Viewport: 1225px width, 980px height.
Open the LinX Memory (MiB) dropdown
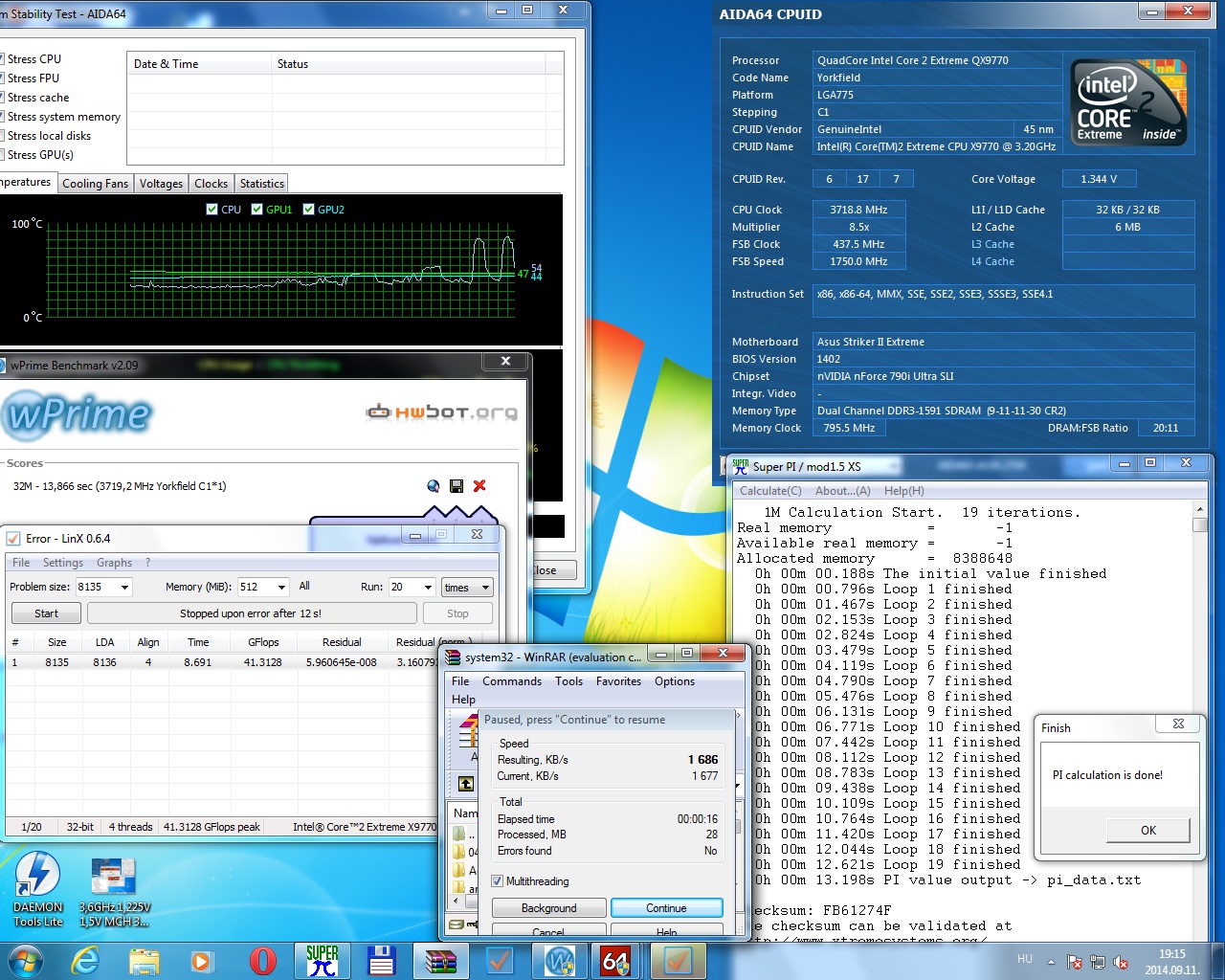coord(281,588)
